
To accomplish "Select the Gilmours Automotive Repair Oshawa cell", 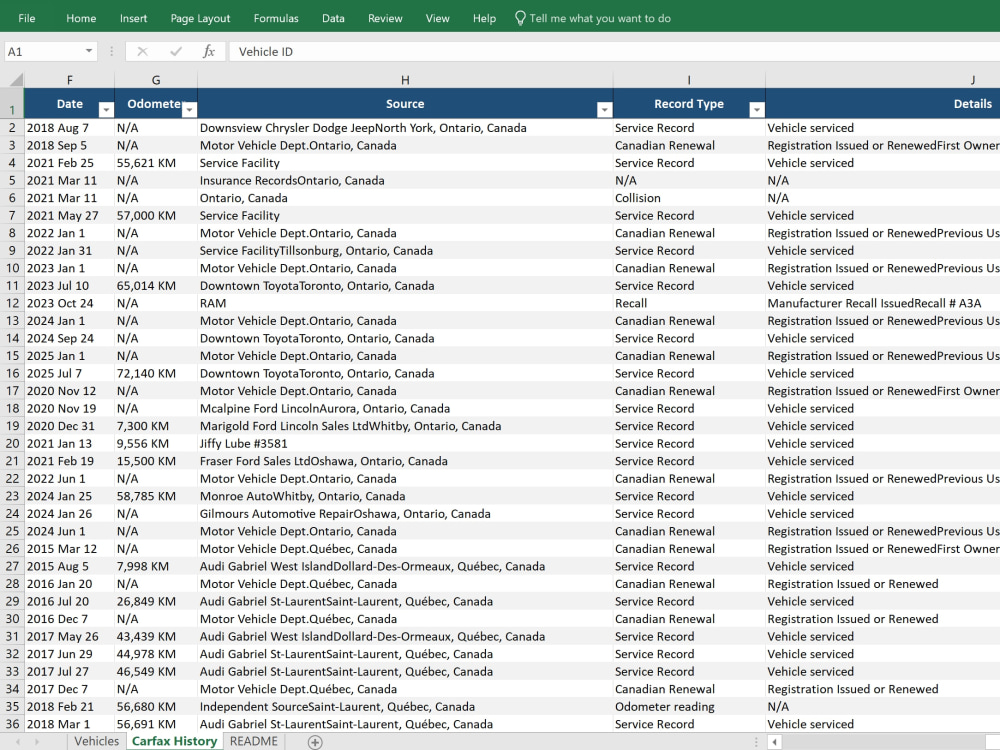I will pyautogui.click(x=405, y=513).
